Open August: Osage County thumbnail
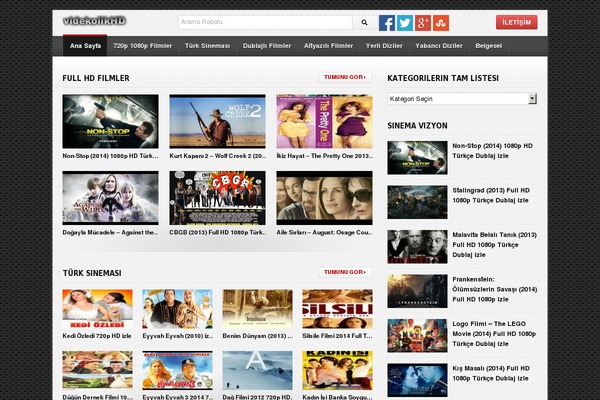 324,198
